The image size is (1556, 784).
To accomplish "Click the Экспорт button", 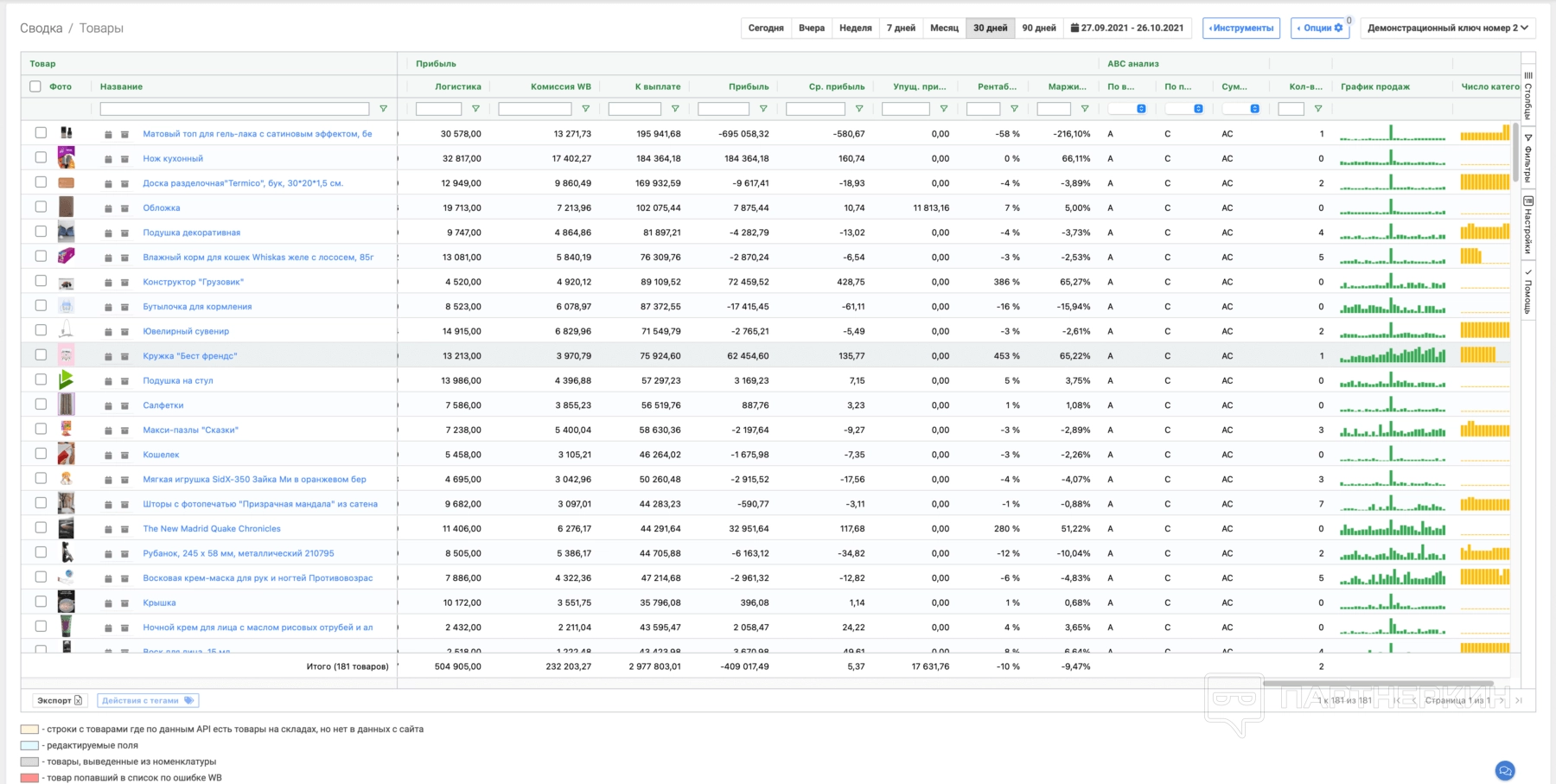I will (x=60, y=700).
